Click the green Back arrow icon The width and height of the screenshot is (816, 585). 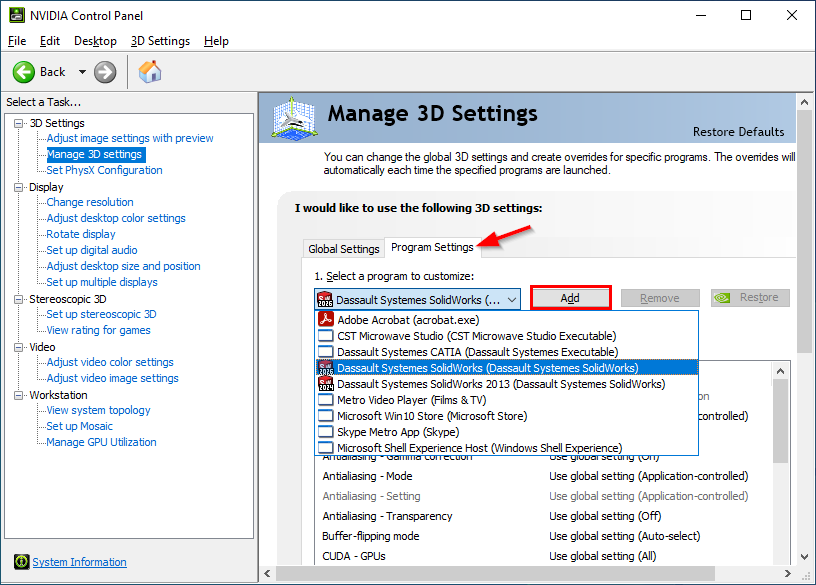click(23, 72)
